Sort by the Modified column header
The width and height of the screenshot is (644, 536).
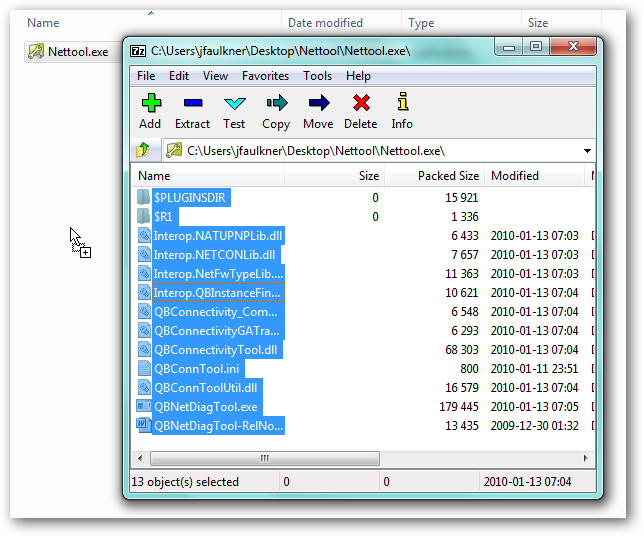(534, 176)
